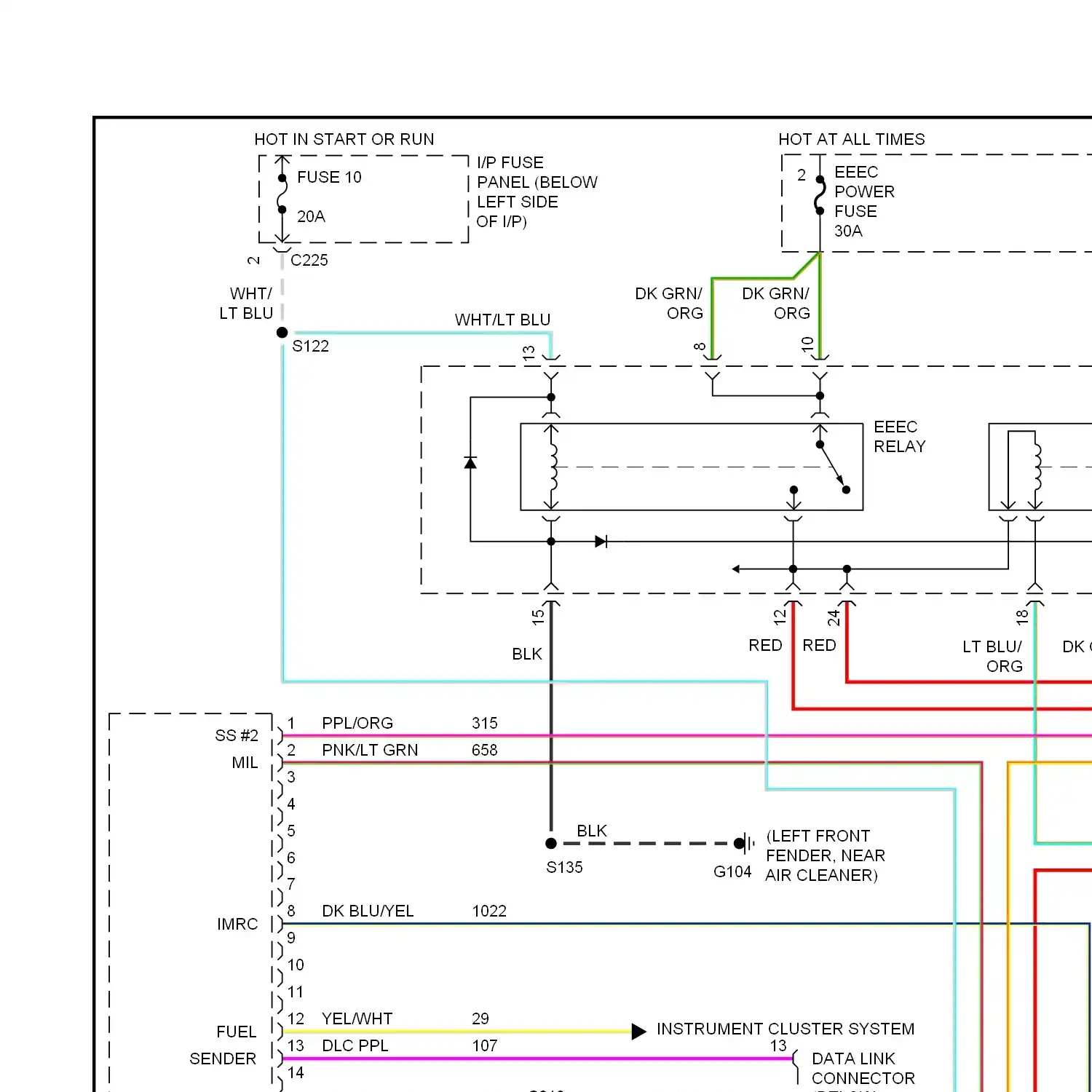Click circuit number '107'
This screenshot has width=1092, height=1092.
[x=485, y=1045]
